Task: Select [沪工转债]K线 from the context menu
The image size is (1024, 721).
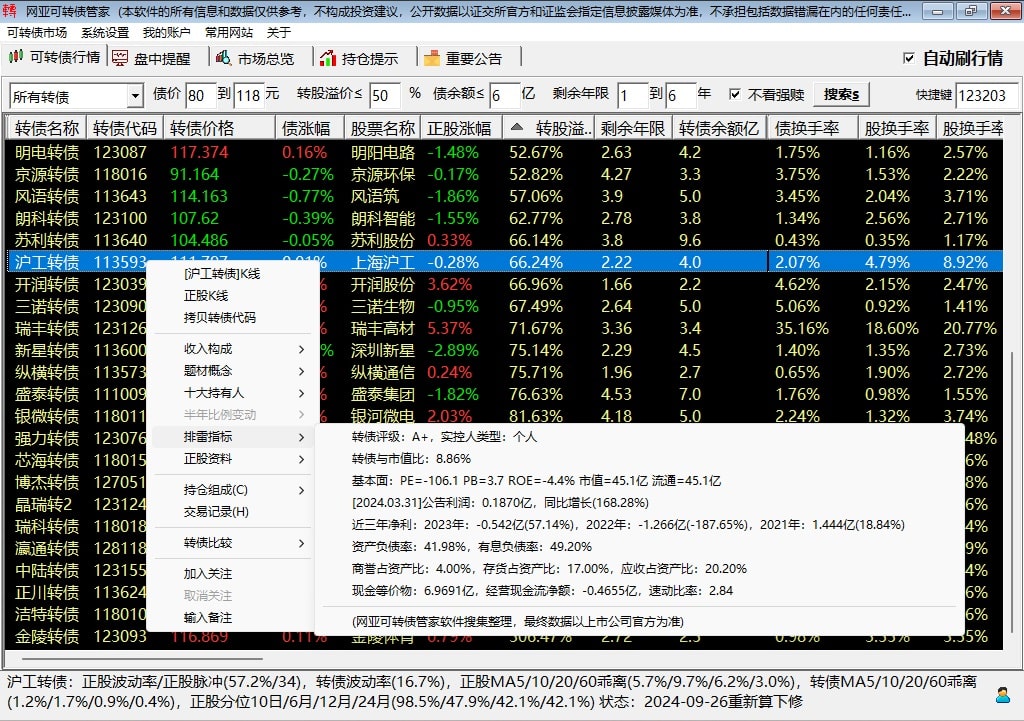Action: (x=222, y=274)
